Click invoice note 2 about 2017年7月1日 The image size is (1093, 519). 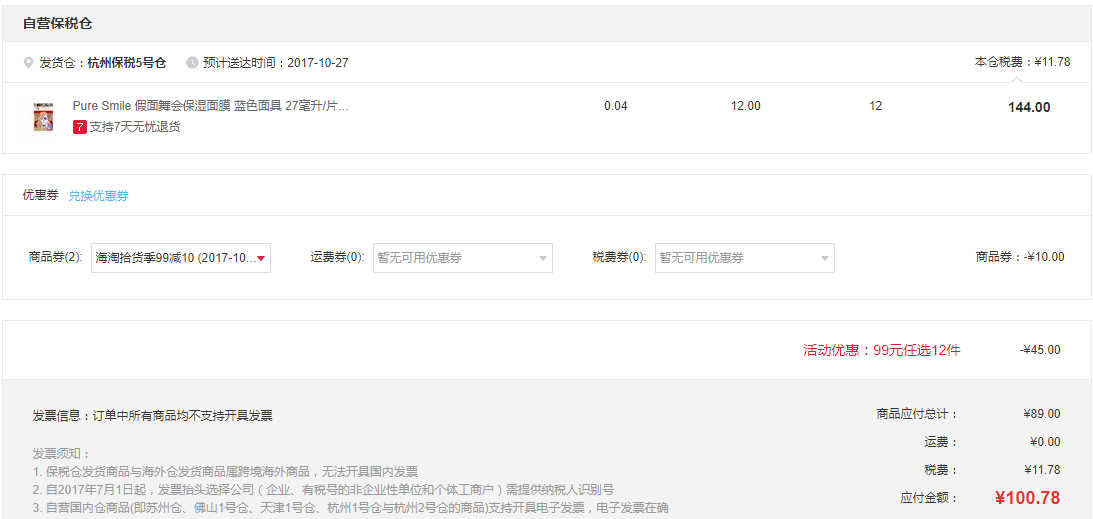pyautogui.click(x=323, y=490)
